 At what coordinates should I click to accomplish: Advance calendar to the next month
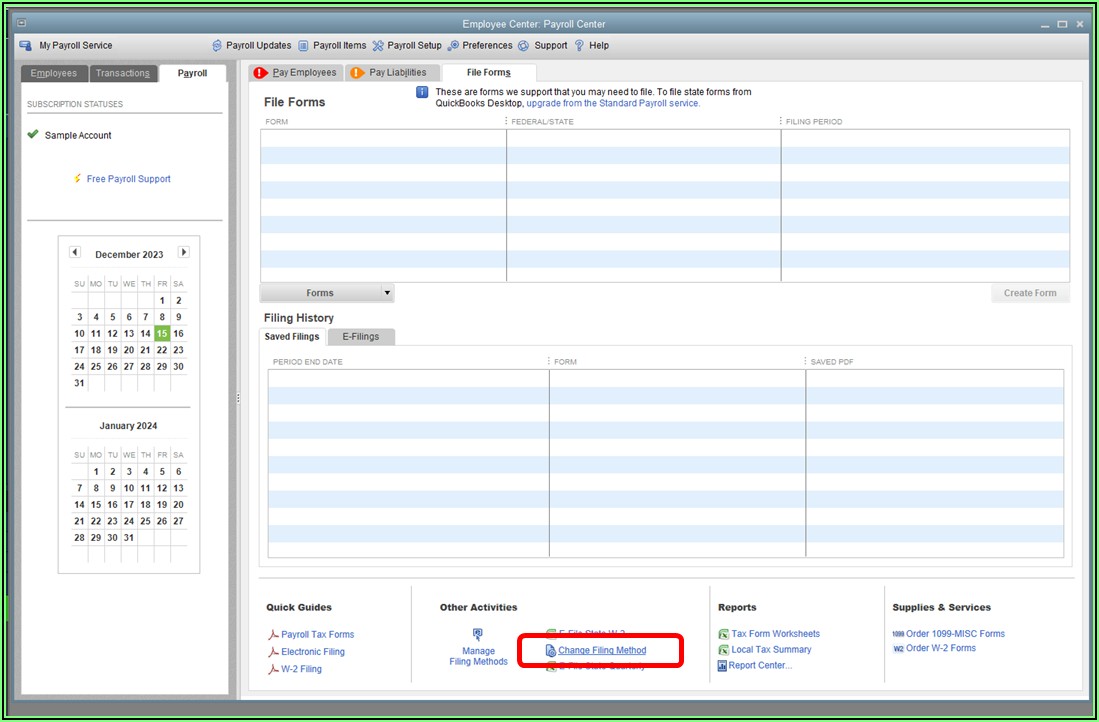[183, 253]
